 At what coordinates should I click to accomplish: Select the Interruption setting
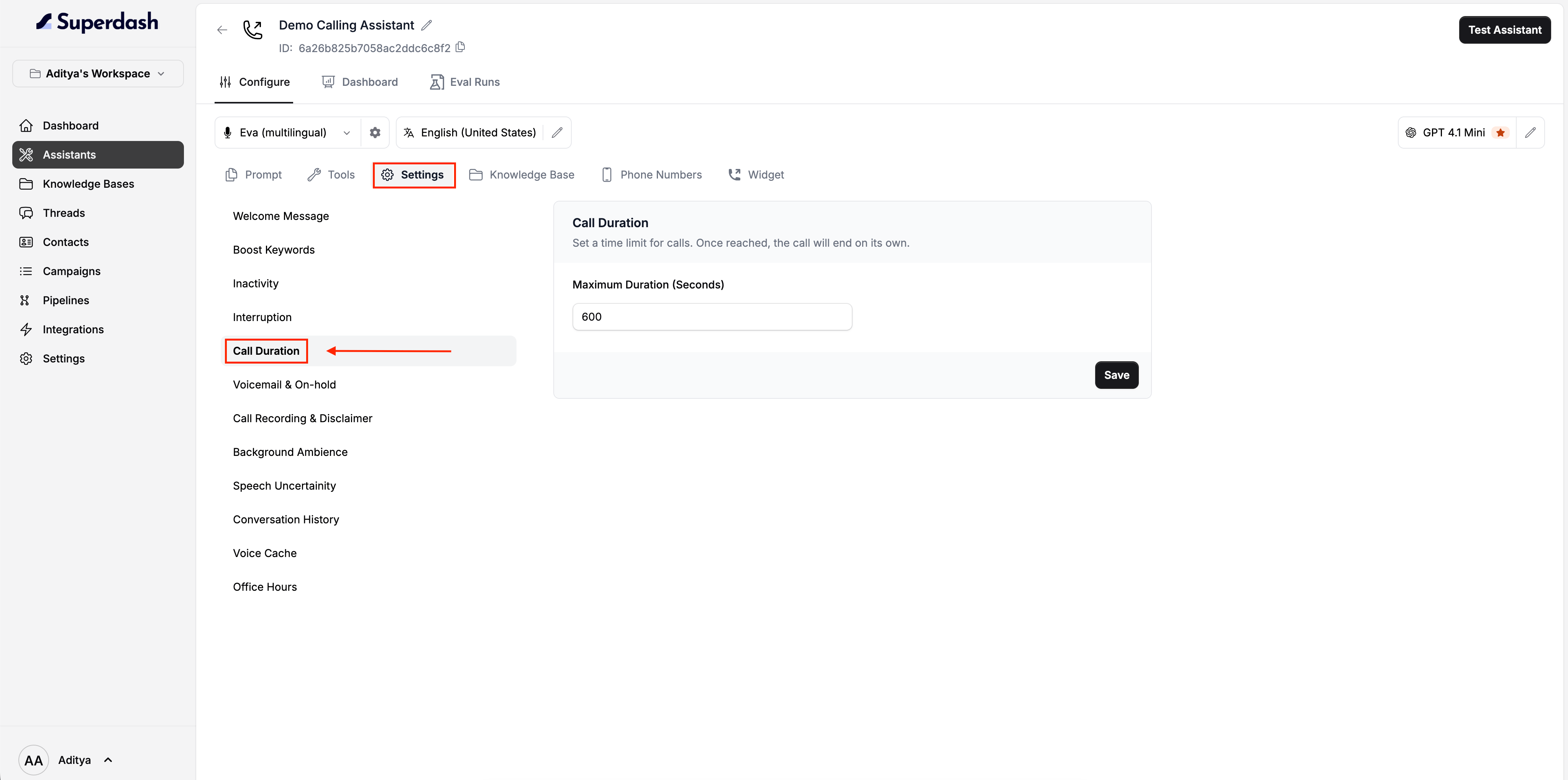coord(369,318)
